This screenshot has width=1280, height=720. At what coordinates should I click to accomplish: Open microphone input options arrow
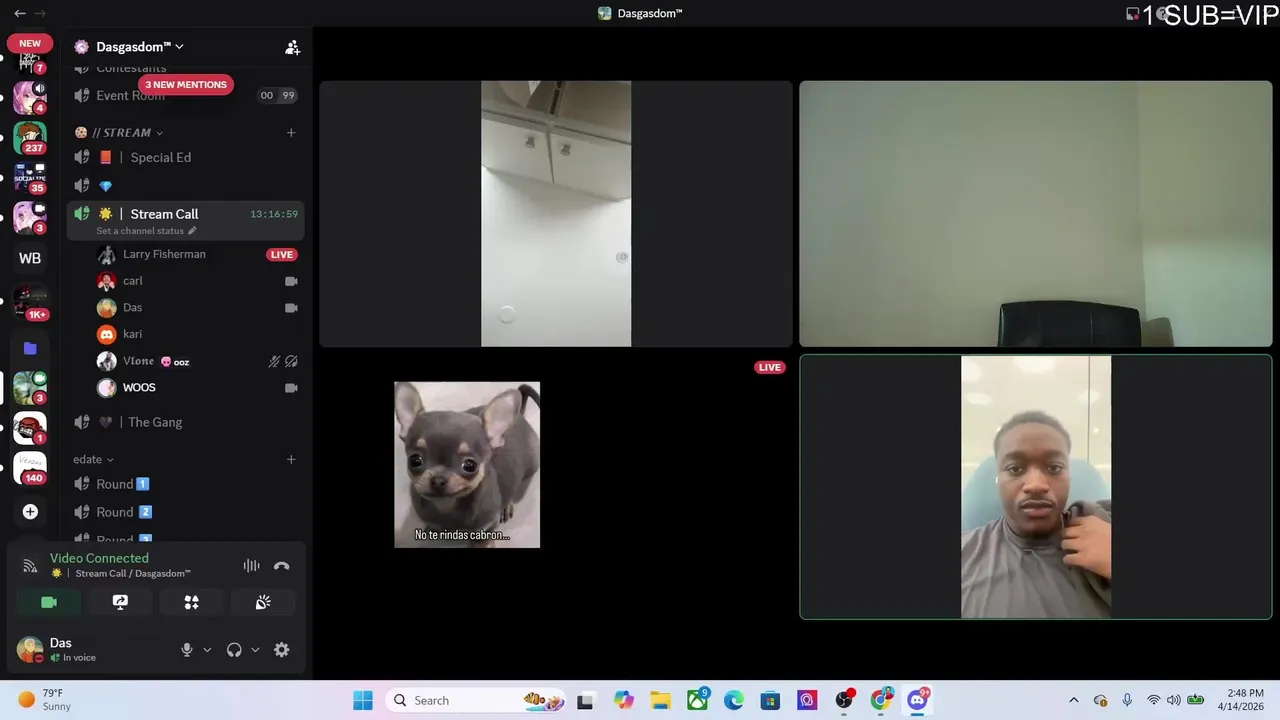tap(207, 650)
